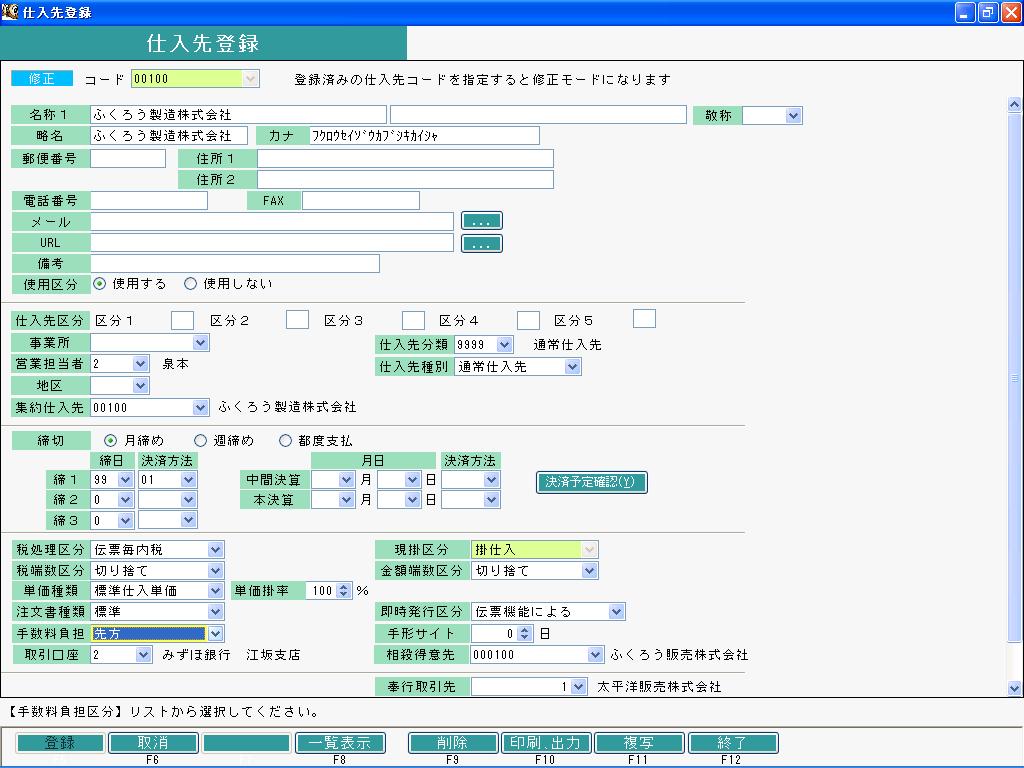Click the 手形サイト spinner arrows
1024x768 pixels.
point(524,633)
